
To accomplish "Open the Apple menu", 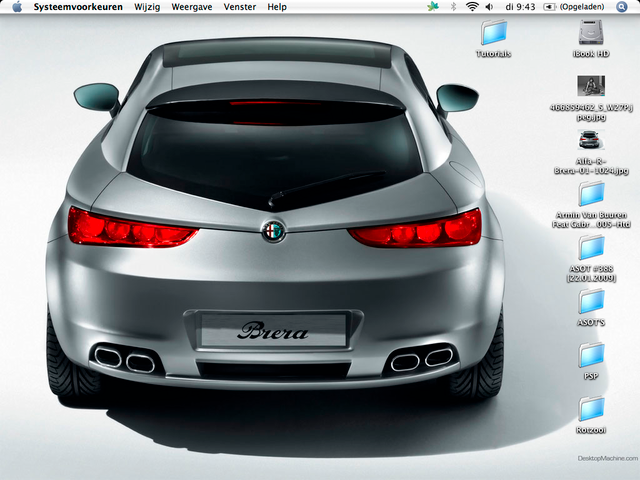I will coord(17,7).
